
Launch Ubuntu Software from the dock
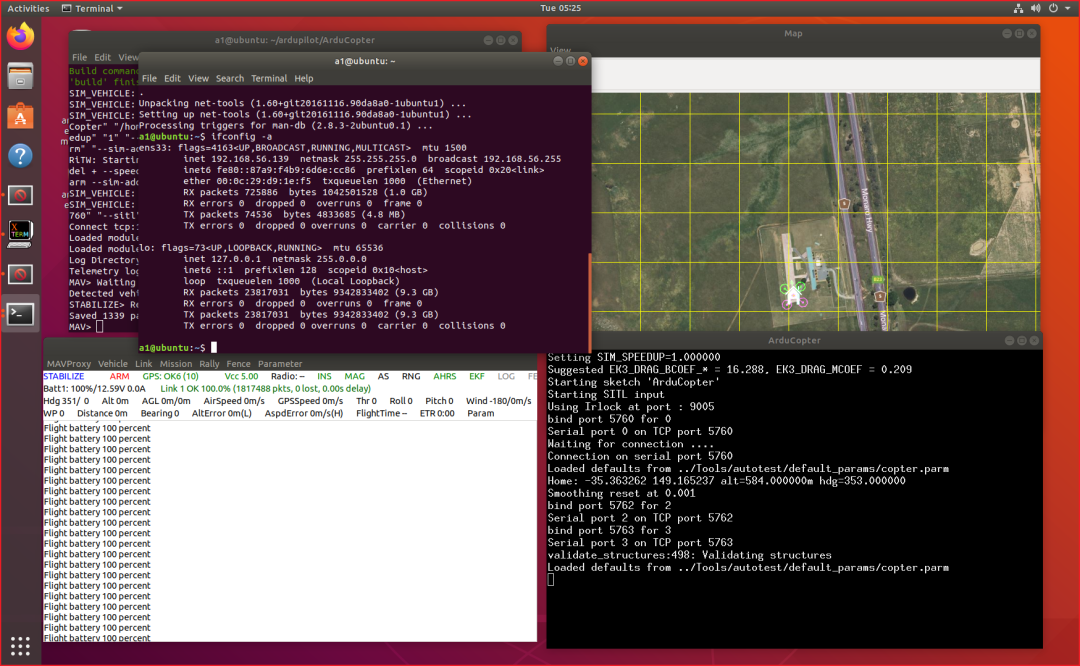(20, 116)
